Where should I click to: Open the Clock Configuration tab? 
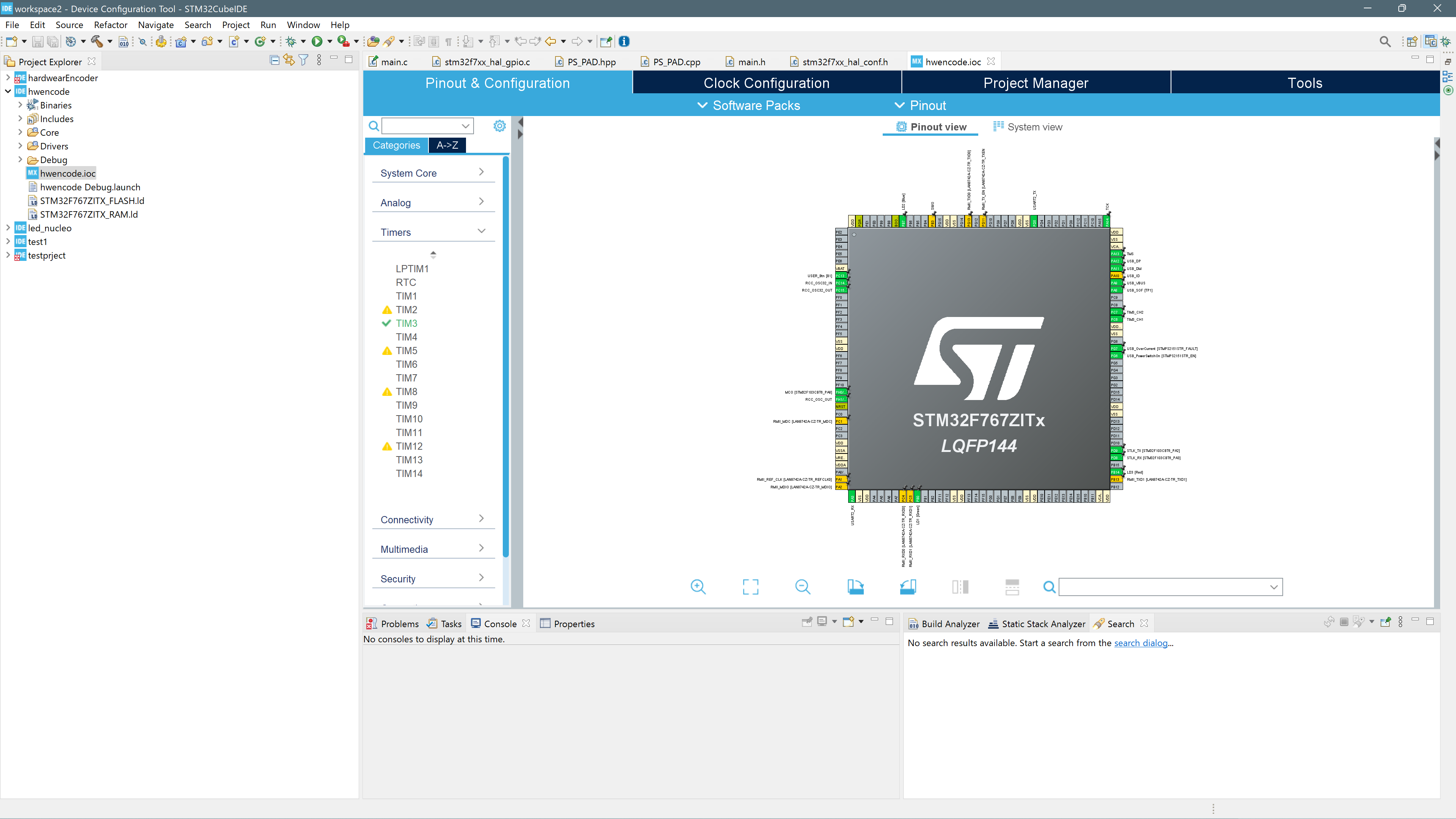[766, 83]
